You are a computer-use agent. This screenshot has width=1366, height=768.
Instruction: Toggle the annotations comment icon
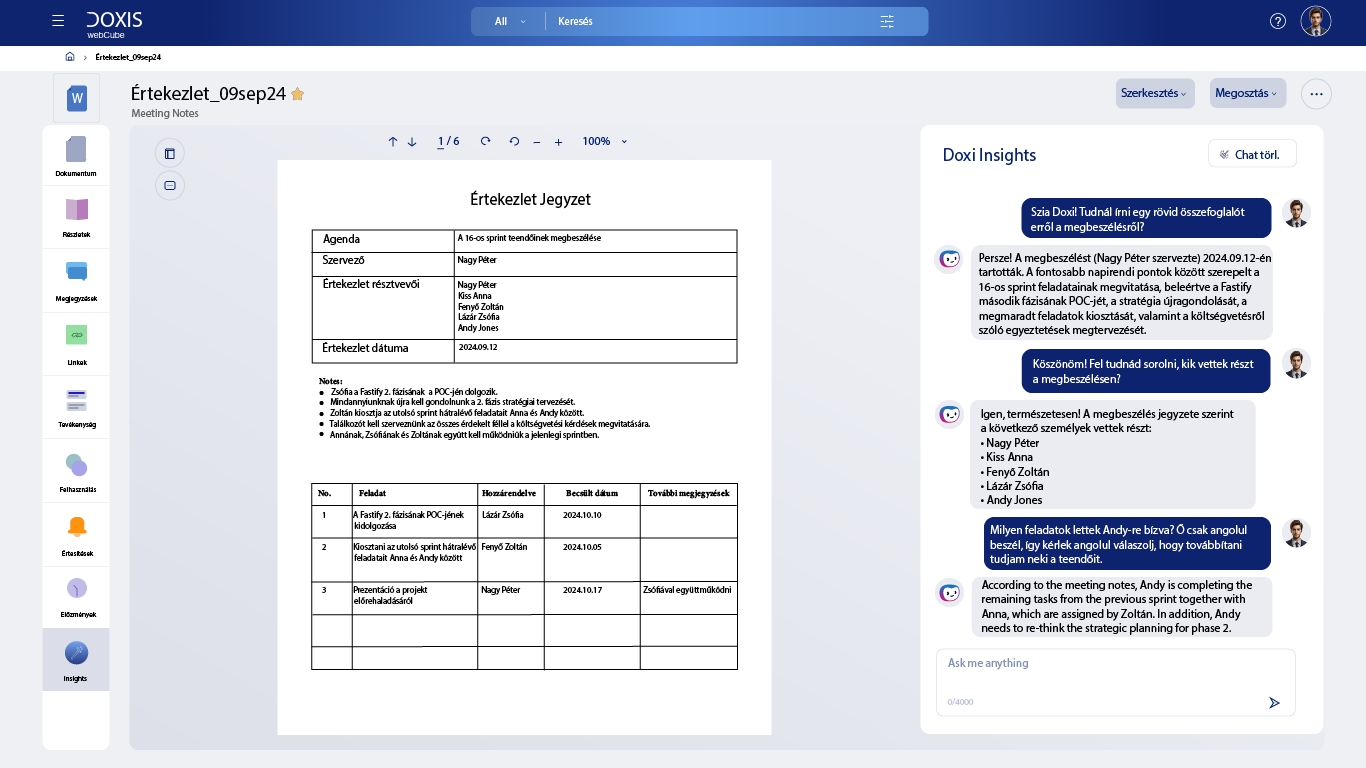click(x=170, y=186)
